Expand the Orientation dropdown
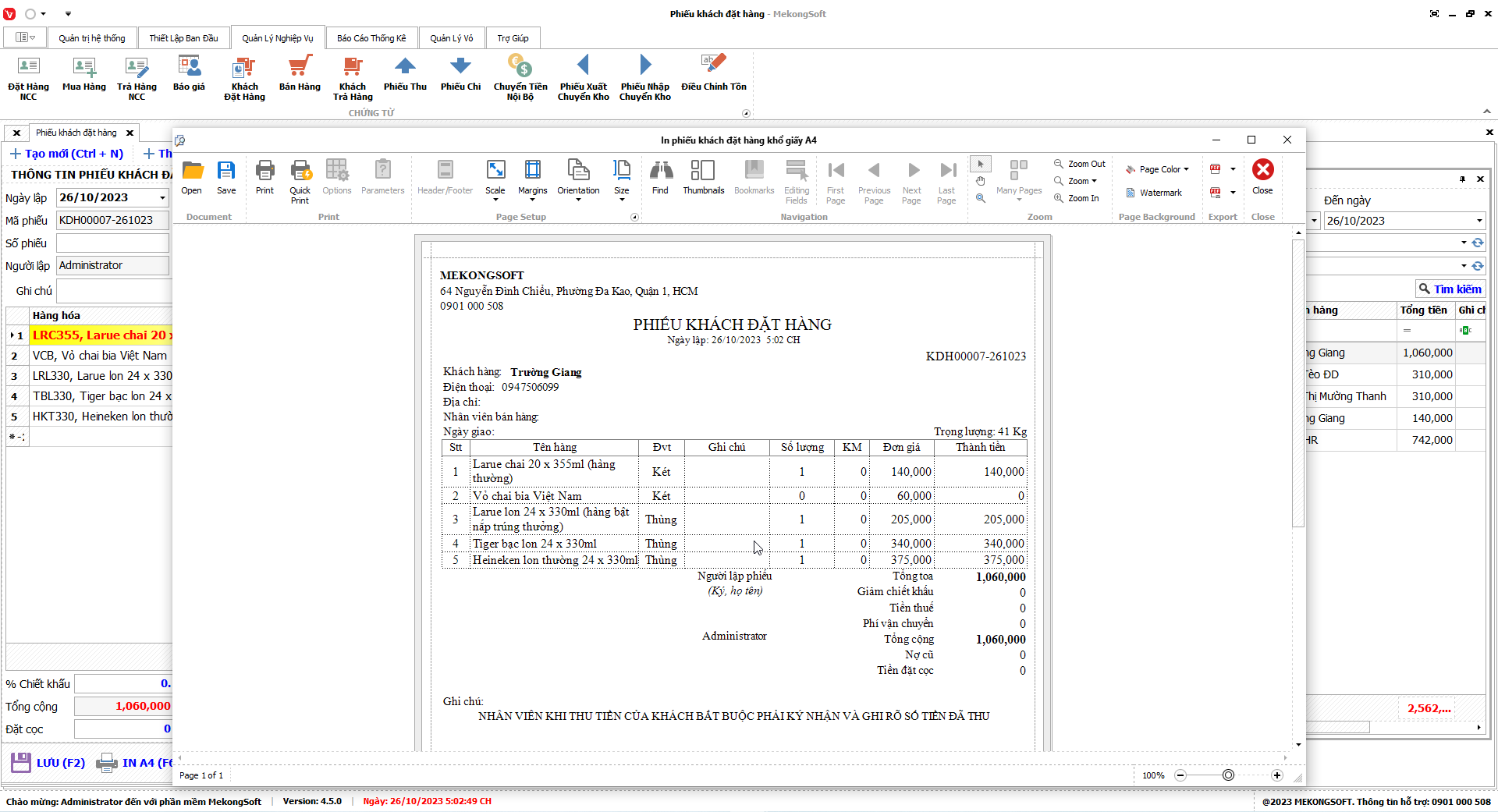The image size is (1498, 812). click(x=578, y=200)
